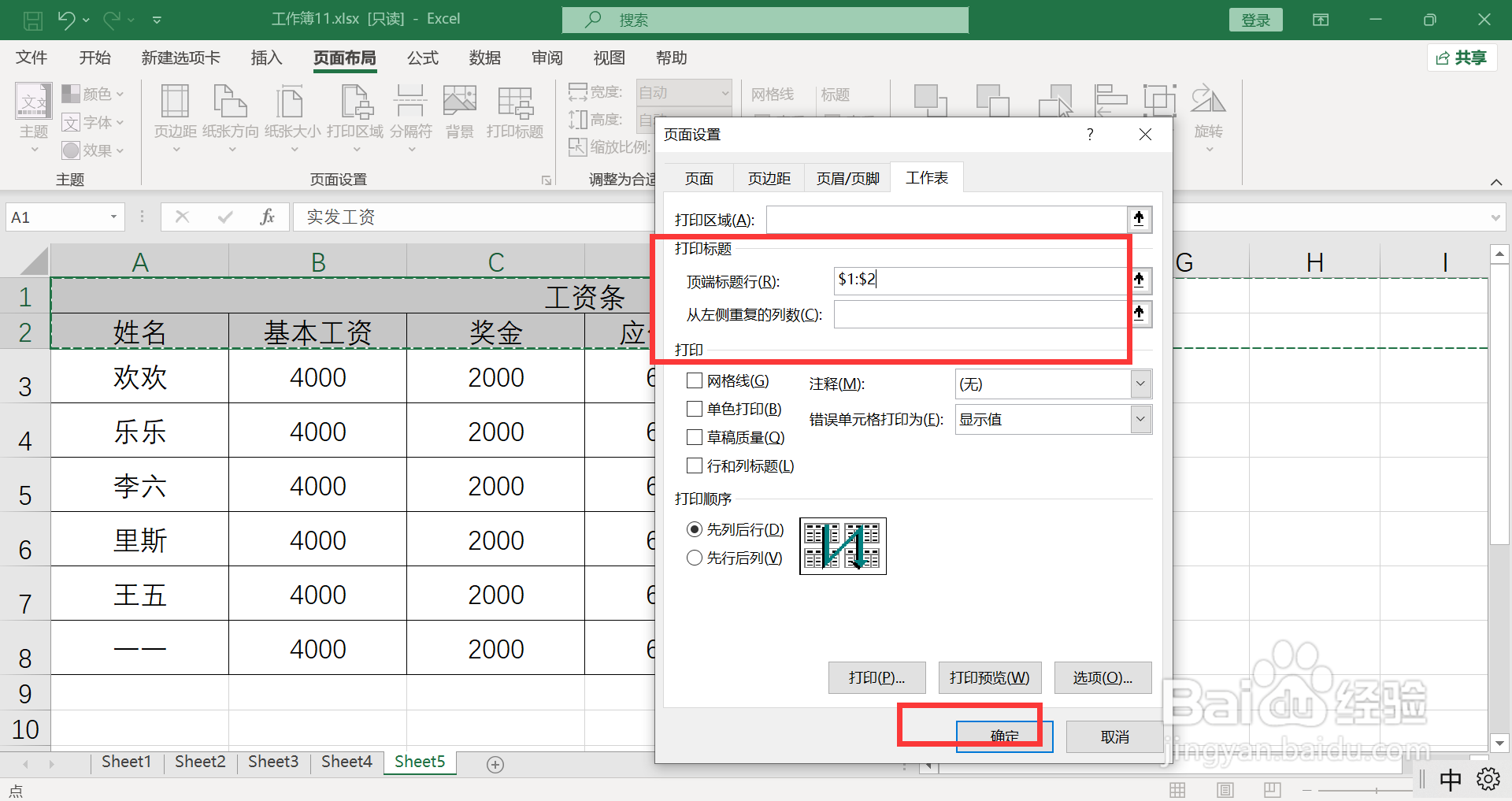Open the Comments (注释) dropdown
Screen dimensions: 1512x801
pos(1140,384)
